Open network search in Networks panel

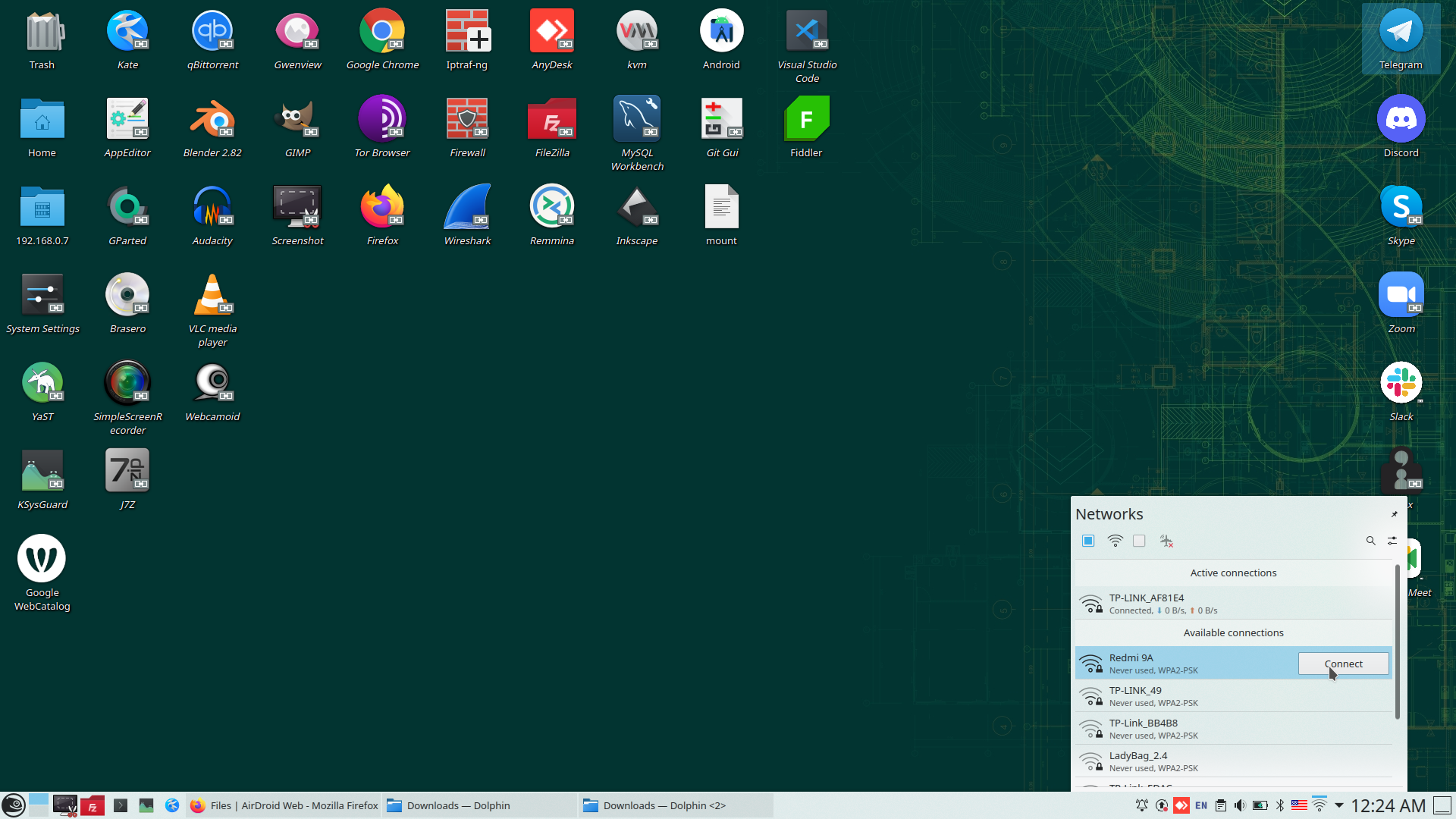[1370, 541]
